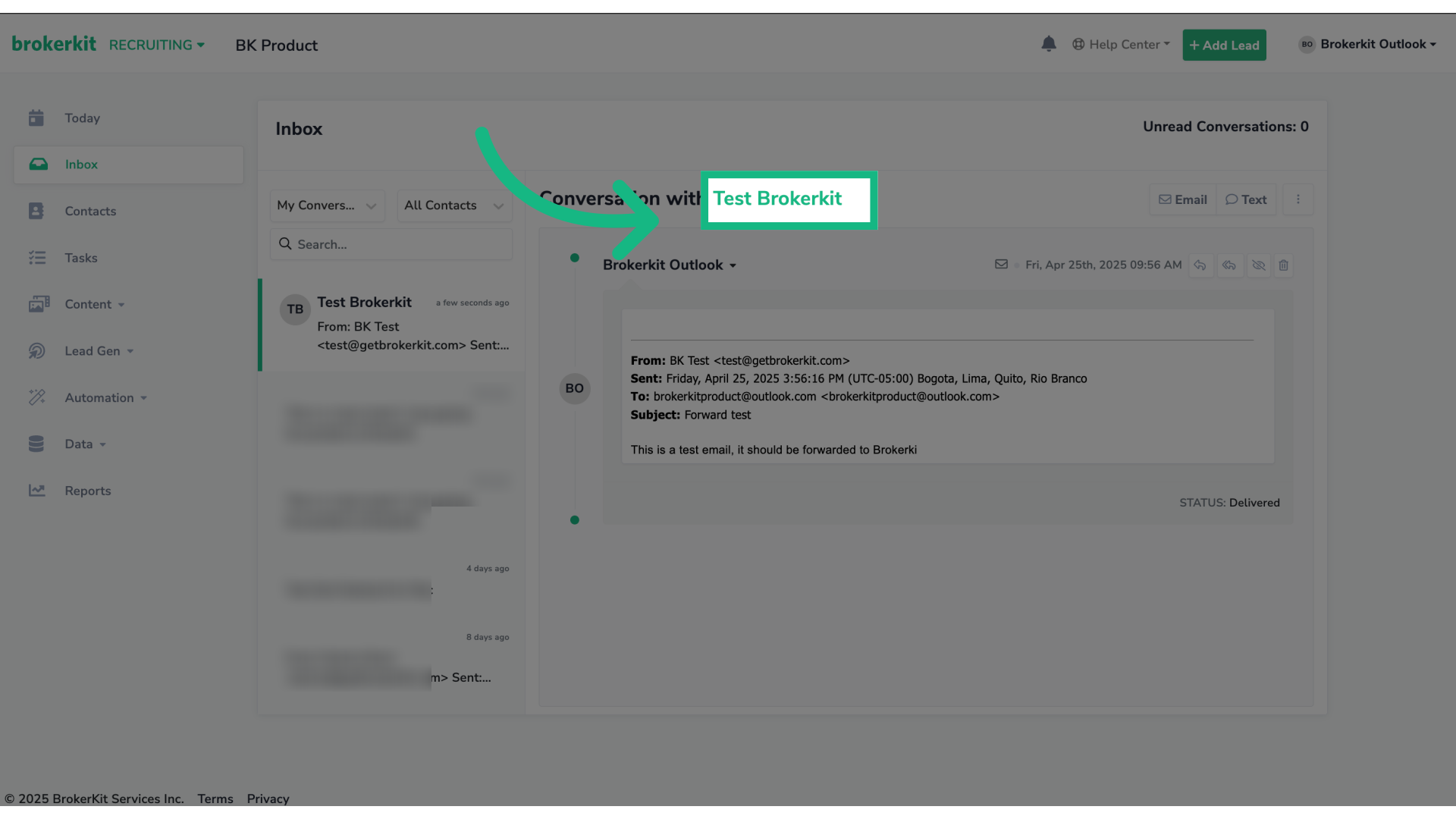
Task: Open the conversation three-dot options menu
Action: pos(1298,199)
